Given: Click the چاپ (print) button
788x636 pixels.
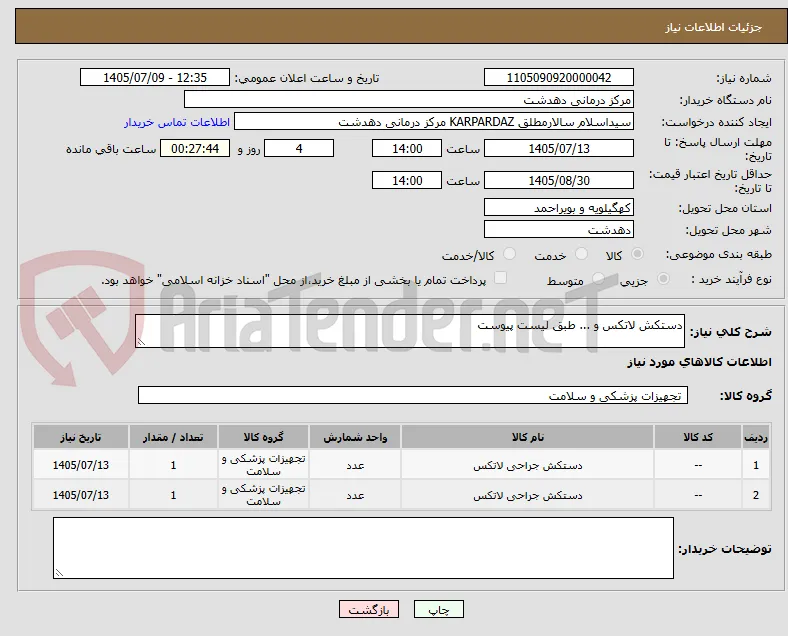Looking at the screenshot, I should [439, 609].
